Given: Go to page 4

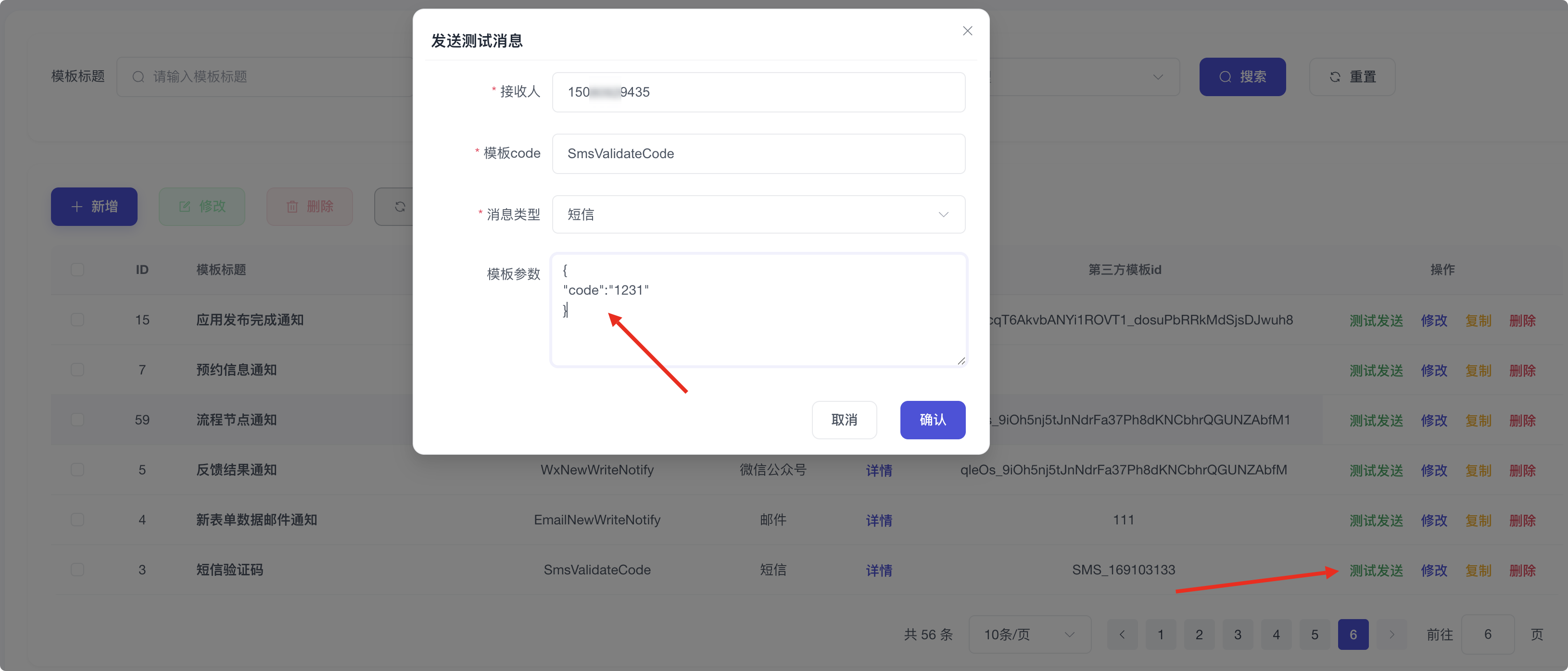Looking at the screenshot, I should [1276, 634].
